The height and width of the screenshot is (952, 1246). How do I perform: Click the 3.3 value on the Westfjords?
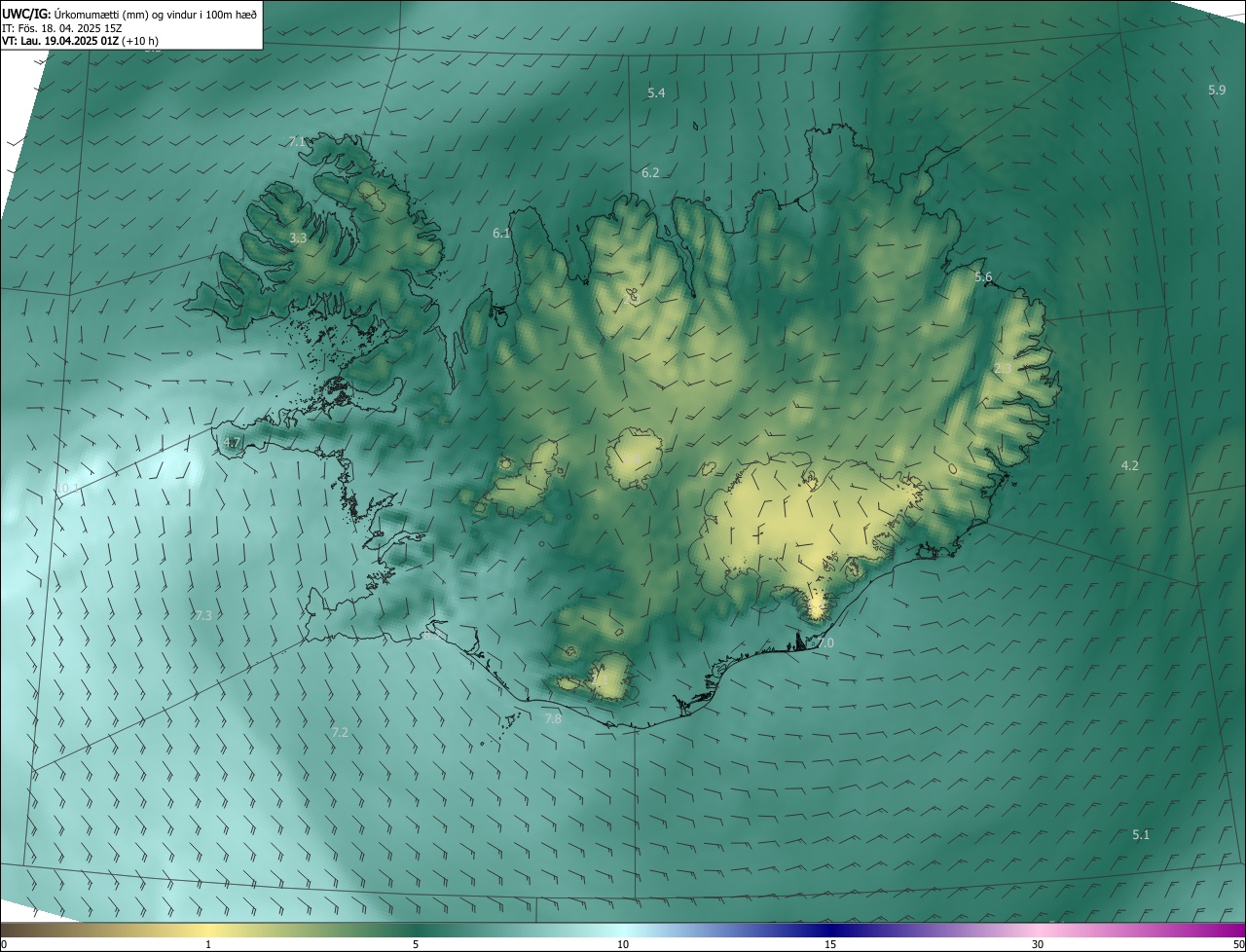click(298, 238)
